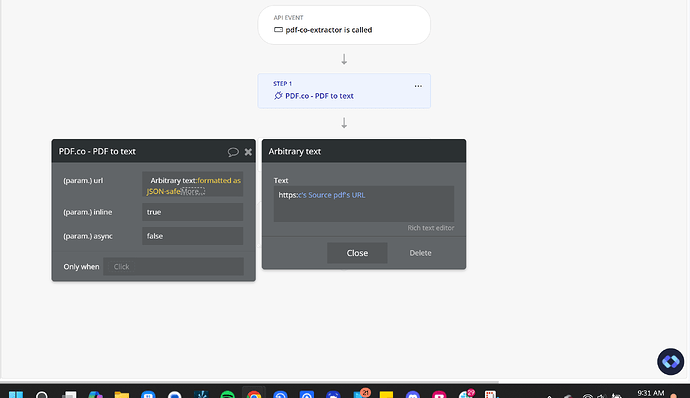Select the 'pdf-co-extractor is called' API event card
This screenshot has width=690, height=398.
[x=344, y=25]
